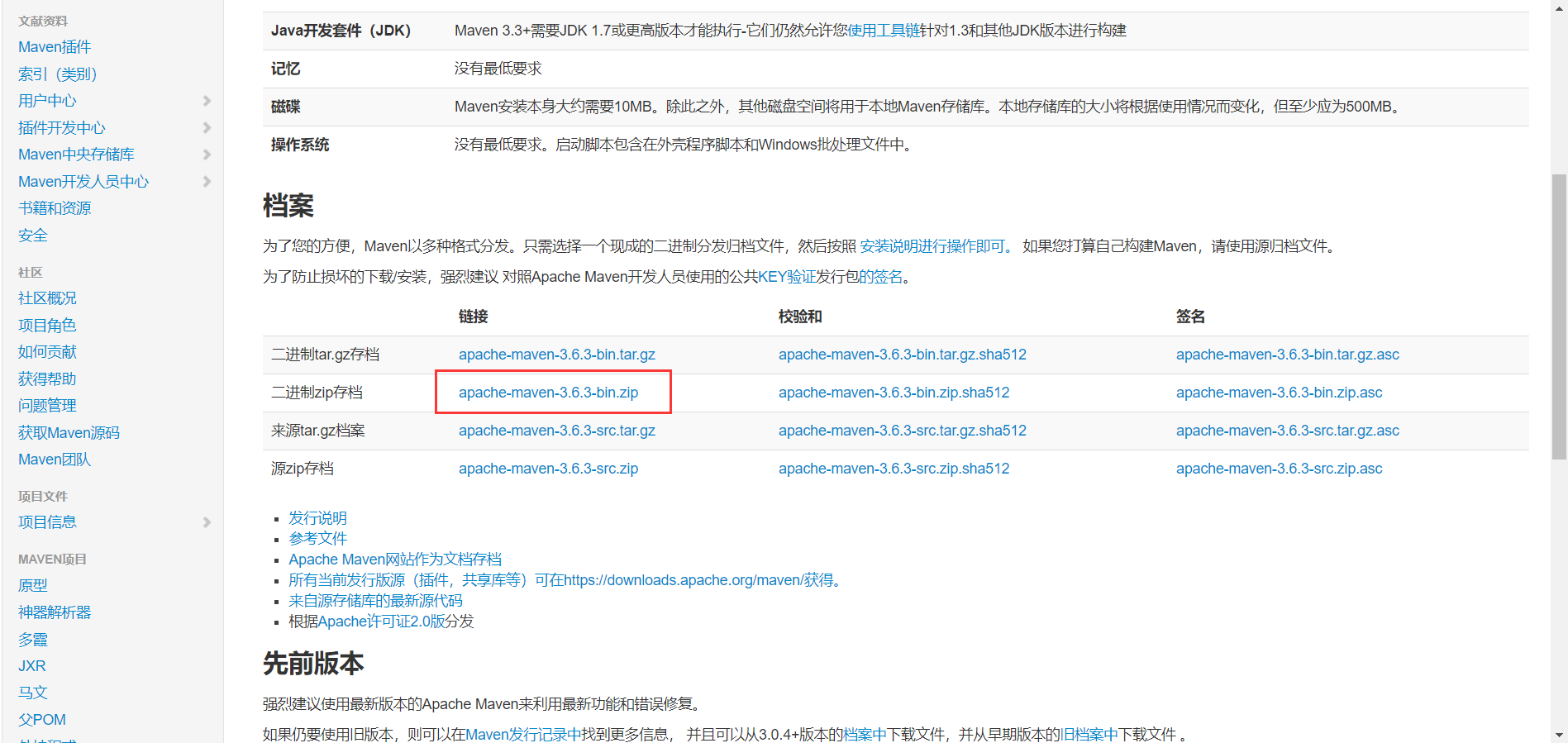The width and height of the screenshot is (1568, 743).
Task: Click the page vertical scrollbar thumb
Action: 1559,317
